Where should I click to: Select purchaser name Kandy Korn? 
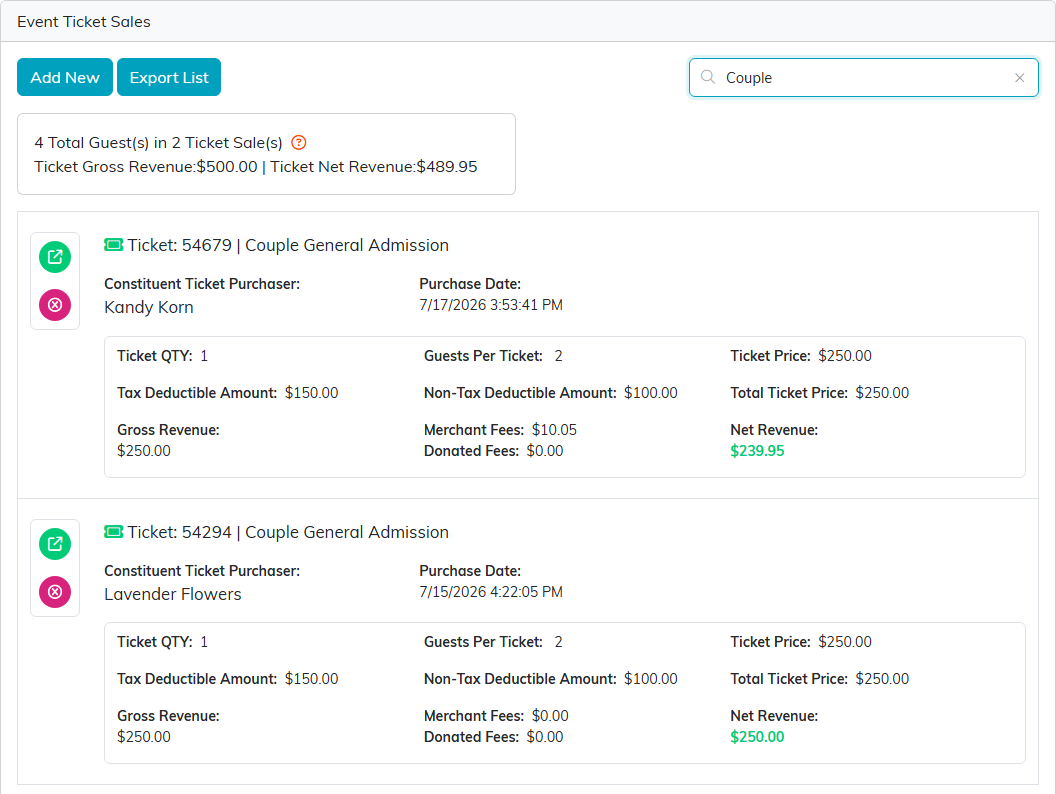coord(149,307)
